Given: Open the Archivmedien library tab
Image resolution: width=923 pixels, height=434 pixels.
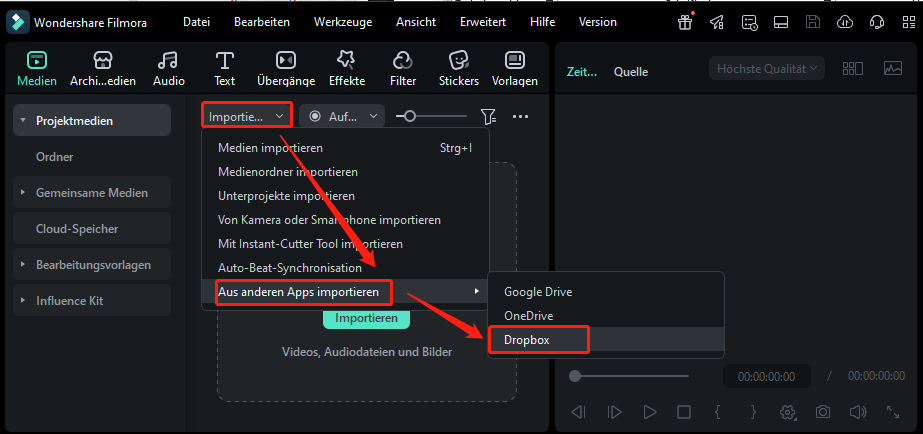Looking at the screenshot, I should (103, 68).
